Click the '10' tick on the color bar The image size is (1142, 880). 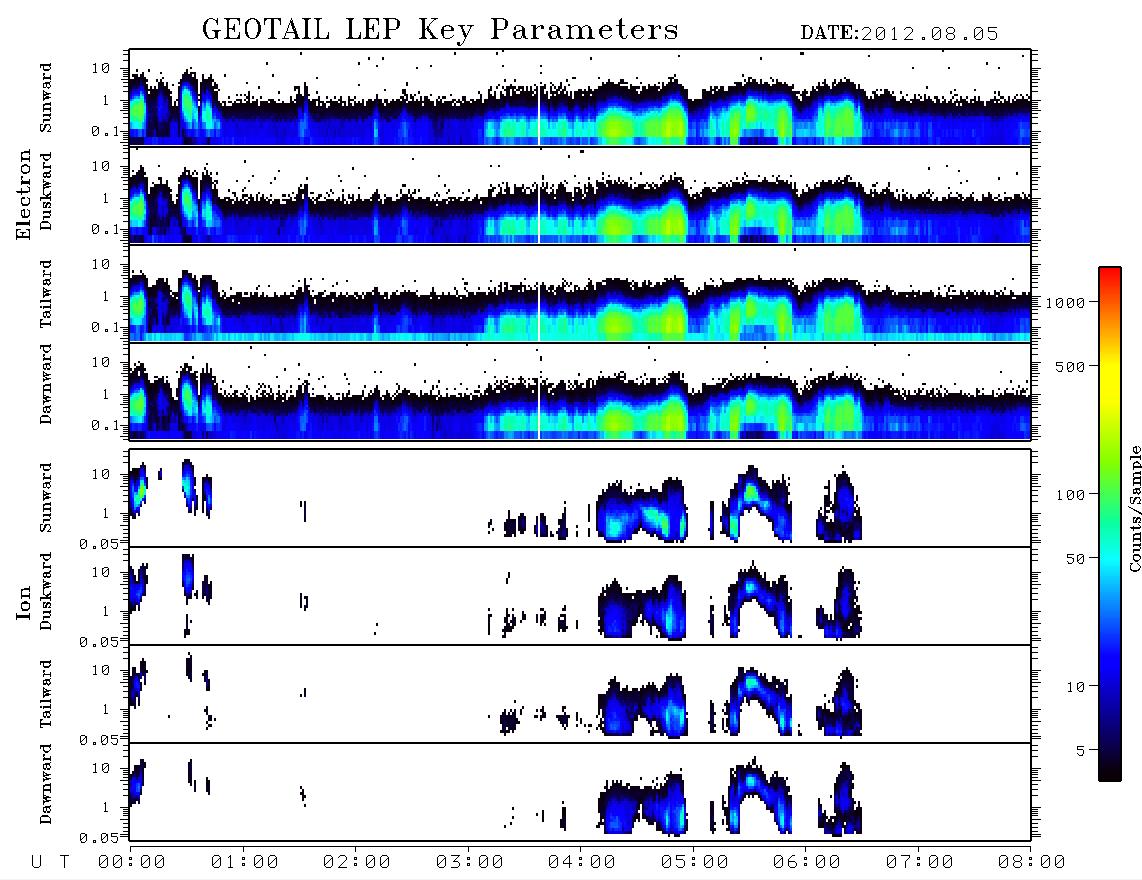(1075, 687)
